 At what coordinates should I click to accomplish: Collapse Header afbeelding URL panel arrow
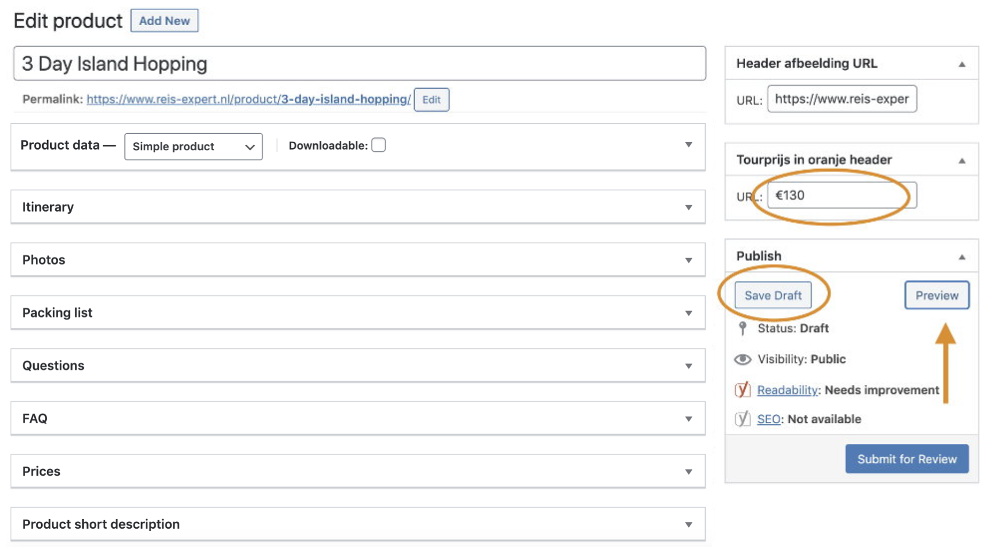(x=962, y=64)
